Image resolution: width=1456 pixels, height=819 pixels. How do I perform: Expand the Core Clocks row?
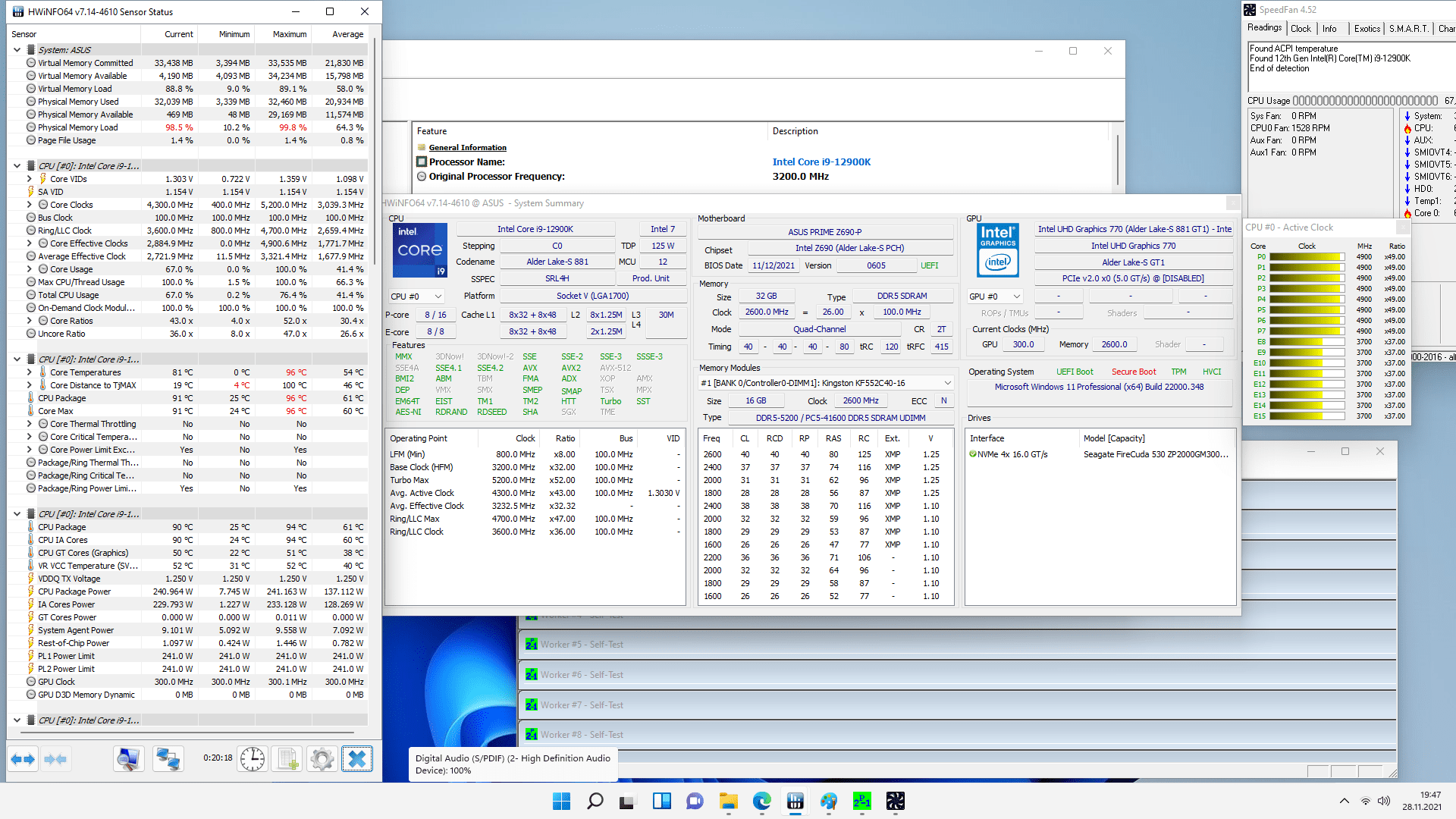pos(30,205)
